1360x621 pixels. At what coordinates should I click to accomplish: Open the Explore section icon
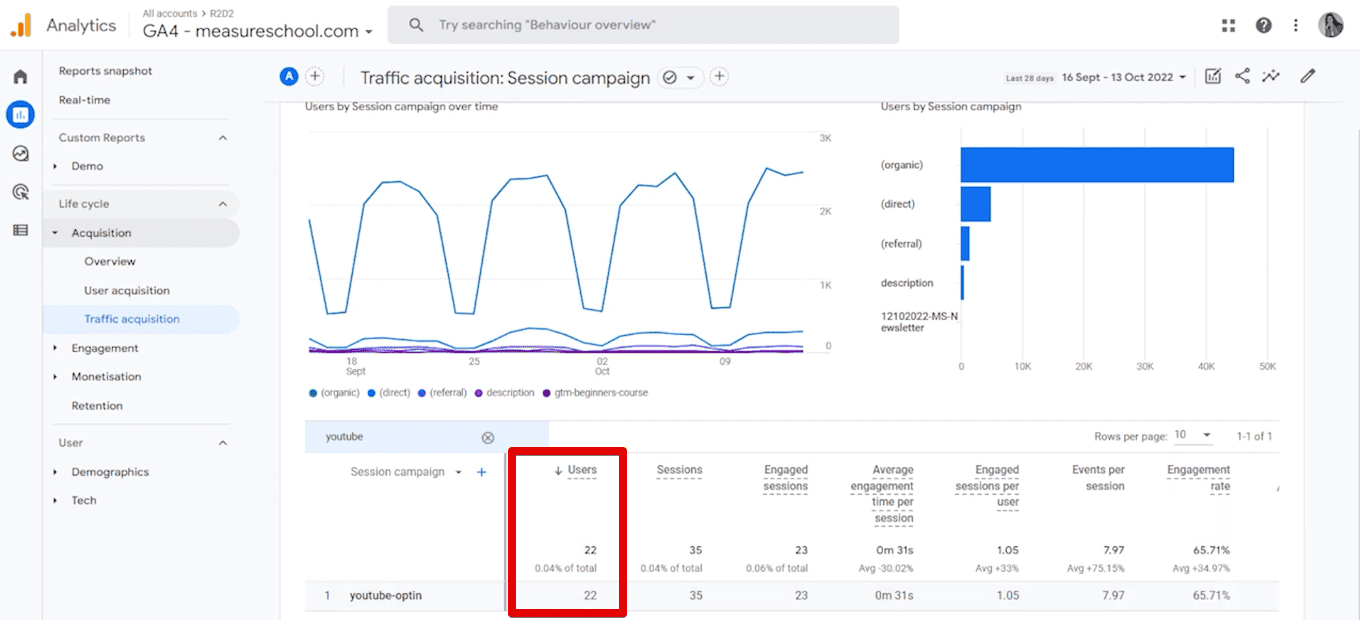coord(20,153)
